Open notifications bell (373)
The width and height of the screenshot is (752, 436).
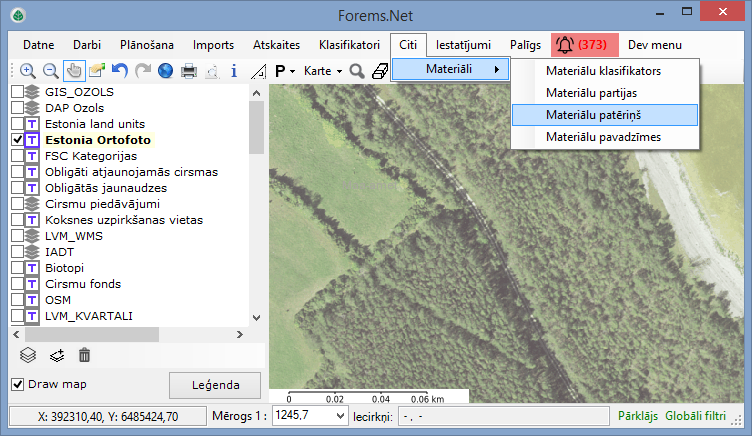(585, 45)
